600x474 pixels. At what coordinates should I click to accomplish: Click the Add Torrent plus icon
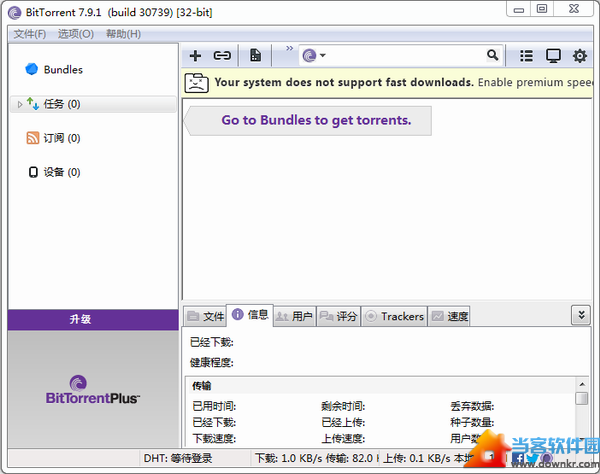click(x=195, y=56)
